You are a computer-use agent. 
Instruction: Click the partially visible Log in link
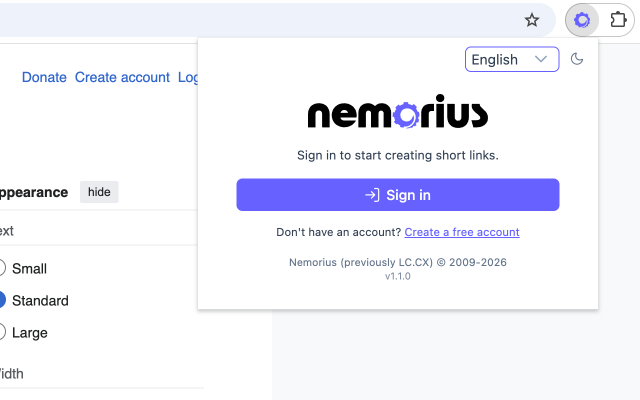pyautogui.click(x=188, y=78)
